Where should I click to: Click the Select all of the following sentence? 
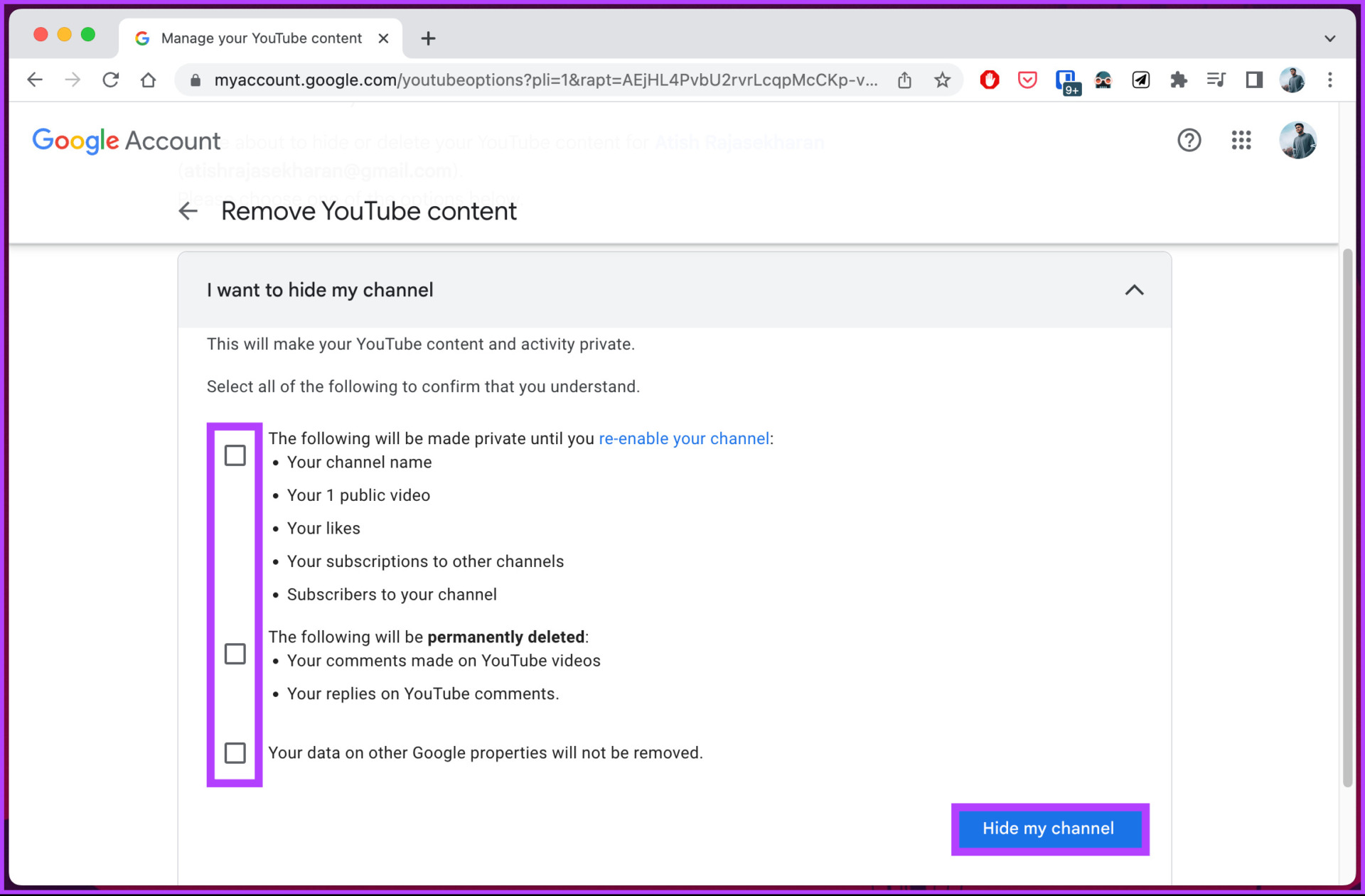coord(423,387)
